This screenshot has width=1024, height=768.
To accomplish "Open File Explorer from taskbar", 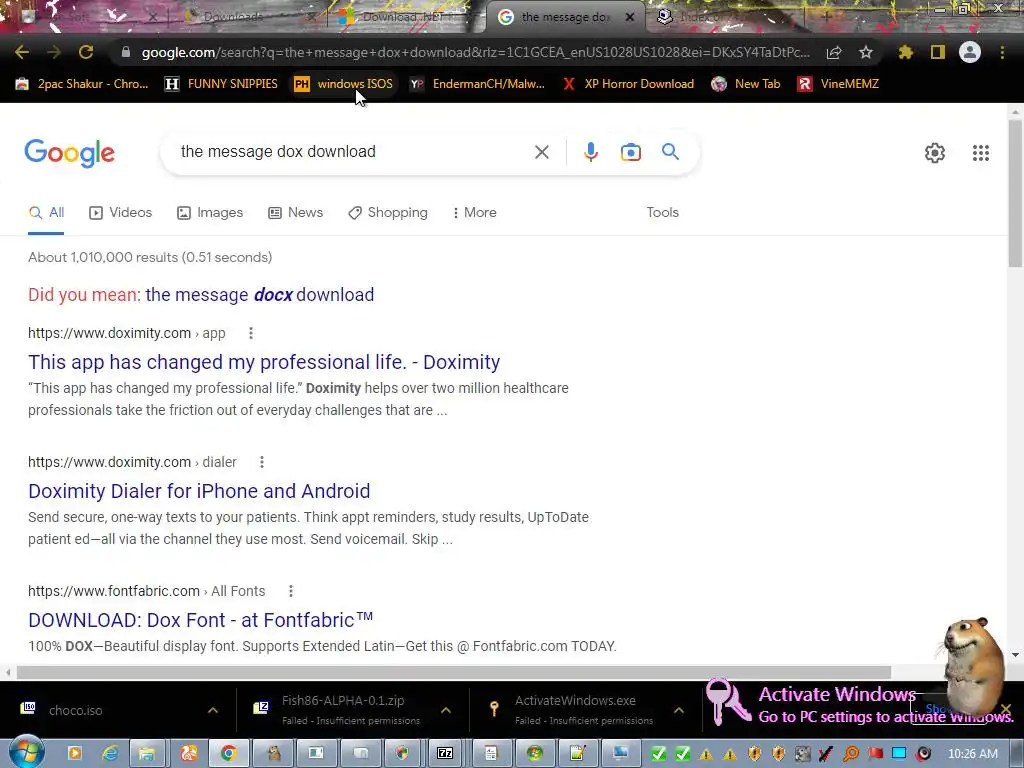I will [147, 754].
